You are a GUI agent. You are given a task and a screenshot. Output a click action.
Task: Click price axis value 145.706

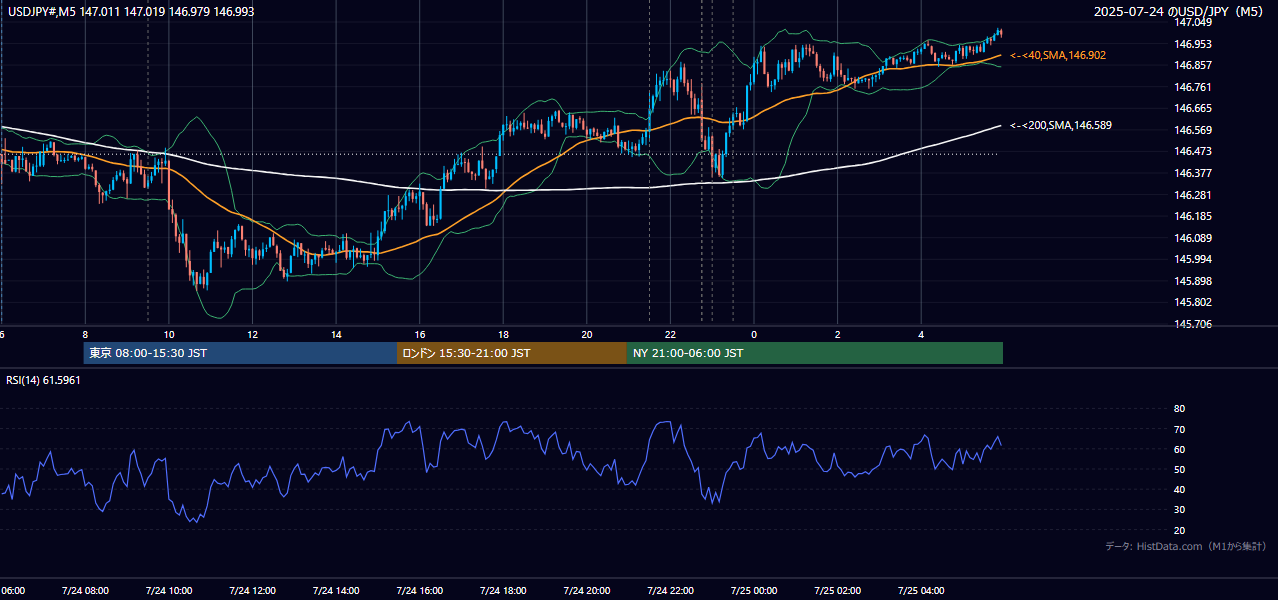[1193, 324]
